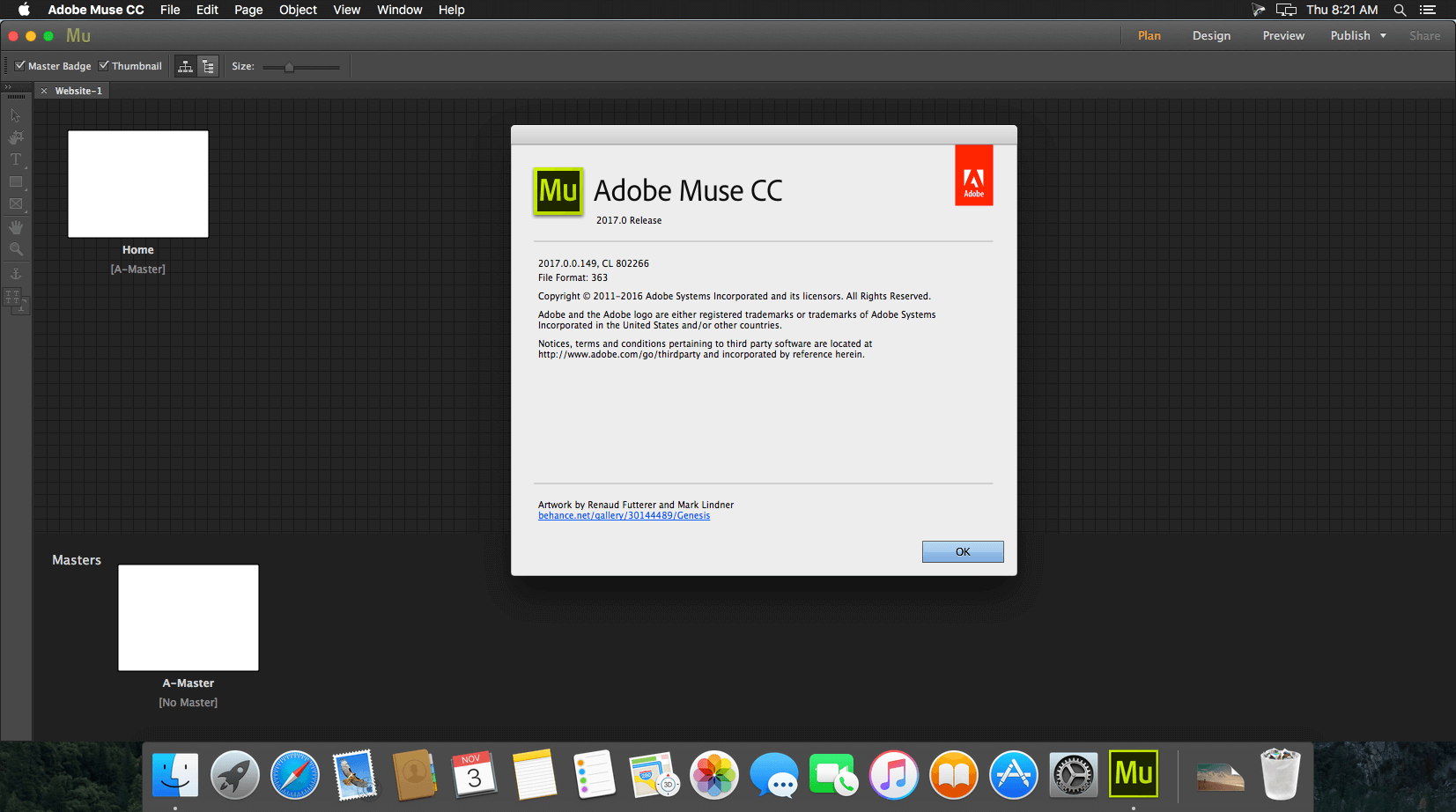Click the Share button
This screenshot has height=812, width=1456.
pos(1424,36)
